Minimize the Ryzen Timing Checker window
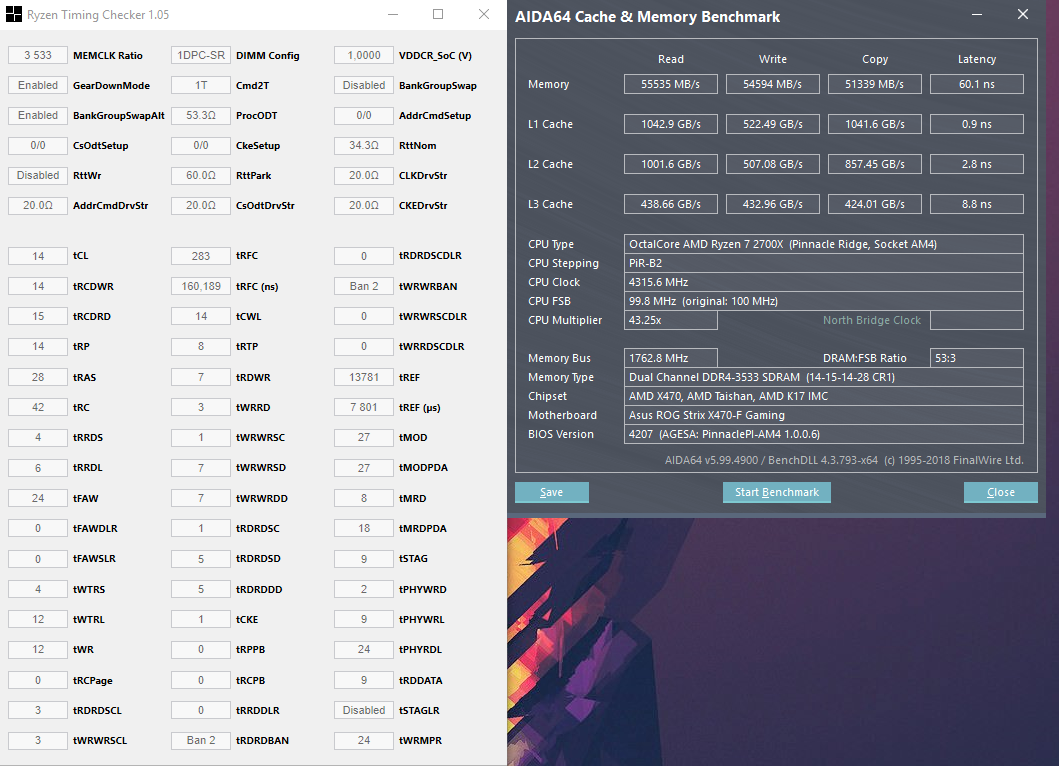The height and width of the screenshot is (766, 1059). 393,14
